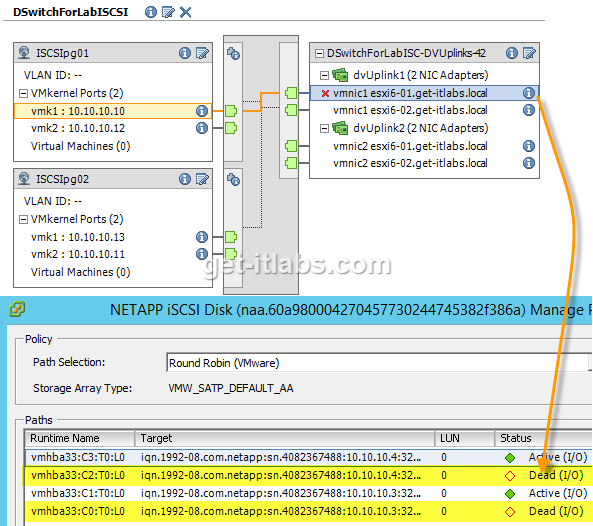Viewport: 593px width, 526px height.
Task: Select vmk1 : 10.10.10.10 port
Action: pyautogui.click(x=113, y=111)
